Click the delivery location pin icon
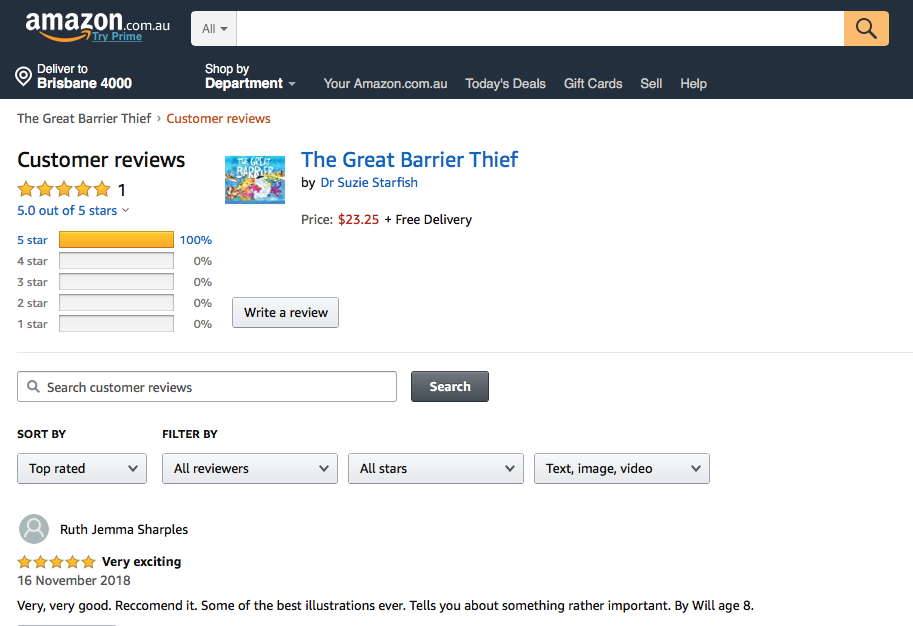 [24, 77]
